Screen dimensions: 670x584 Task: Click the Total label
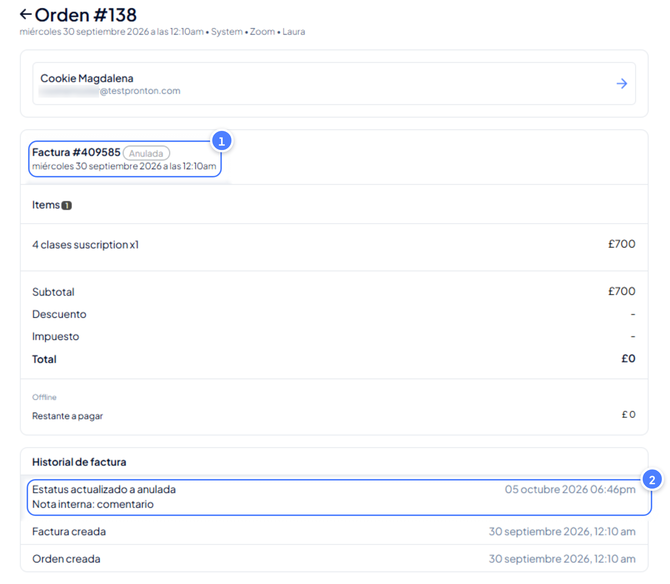[x=44, y=359]
